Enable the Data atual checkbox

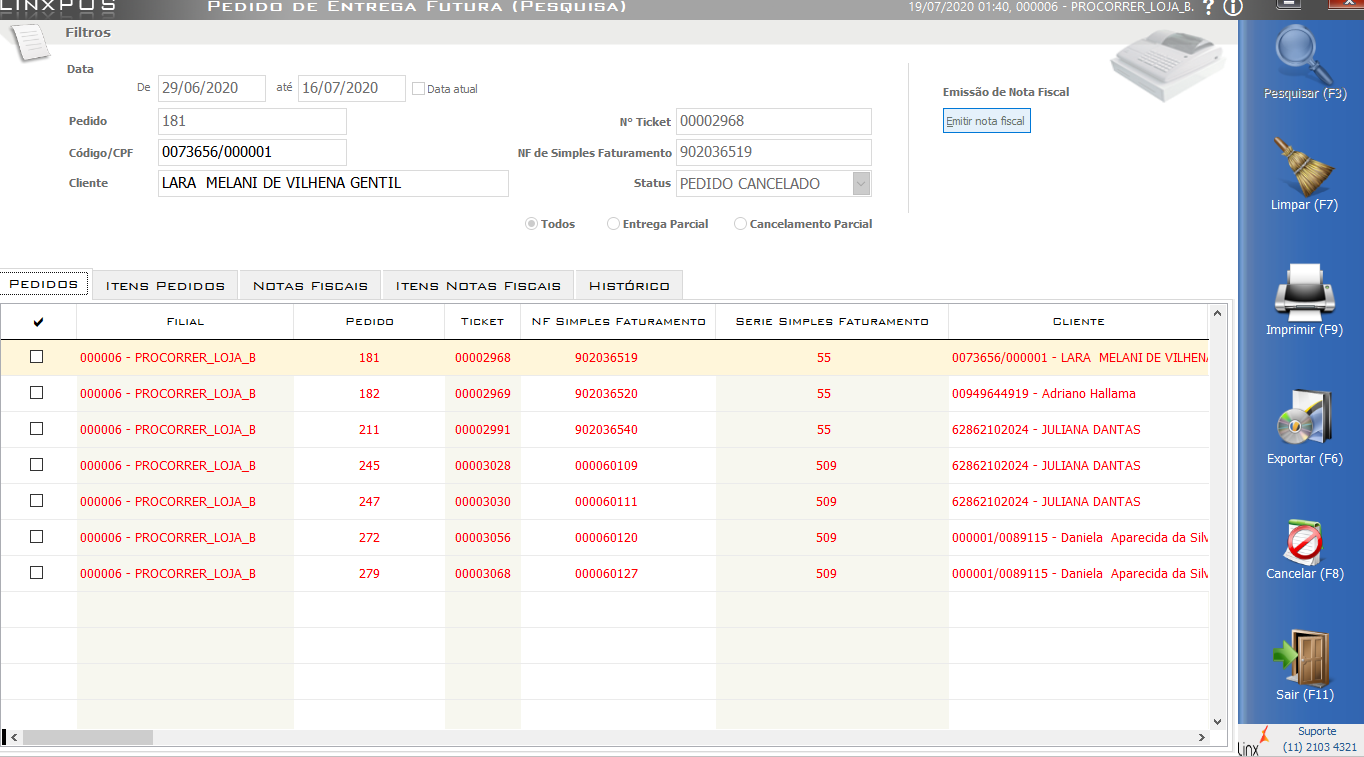coord(419,89)
